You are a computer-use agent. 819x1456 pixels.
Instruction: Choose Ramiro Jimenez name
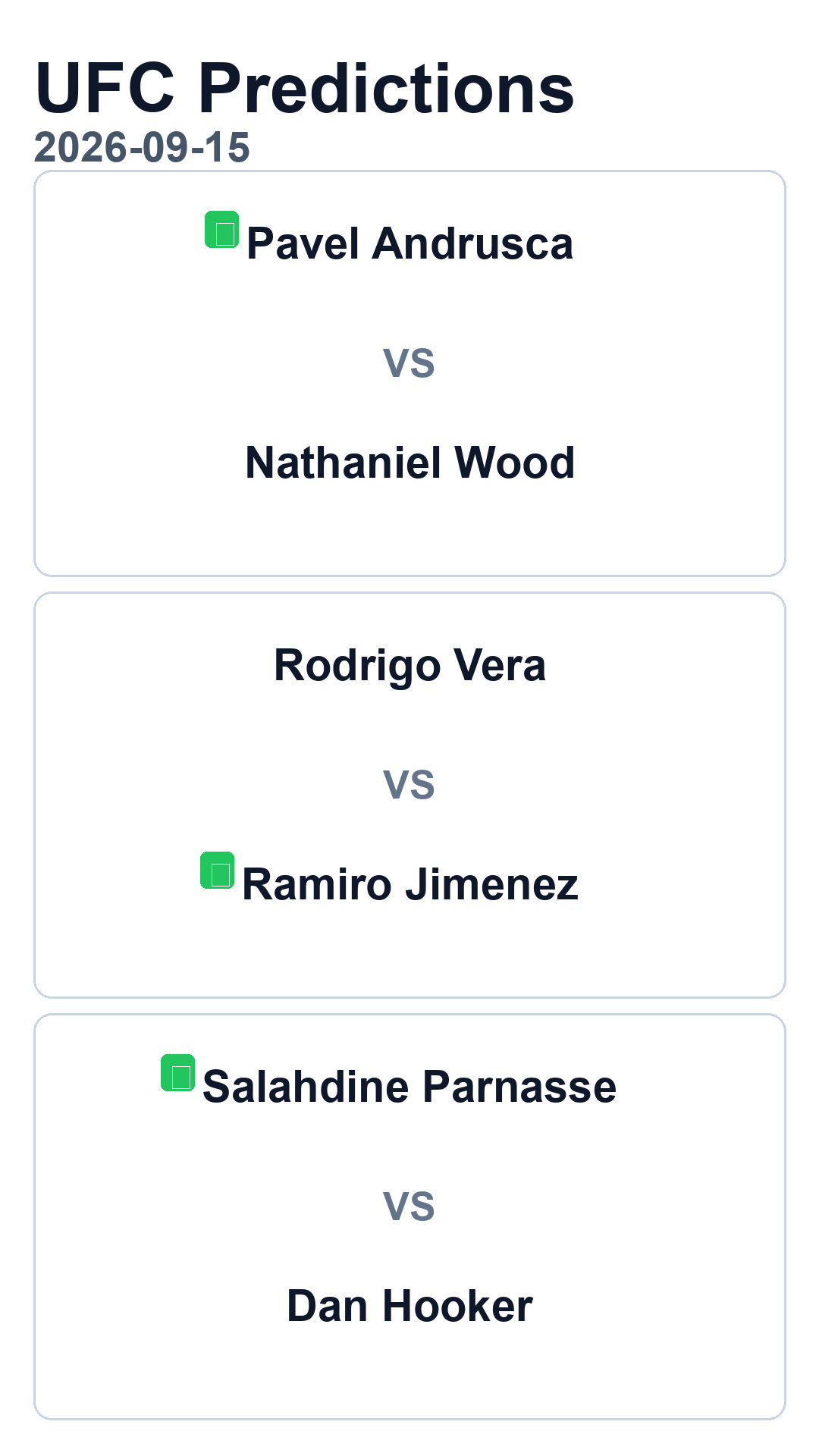click(409, 884)
